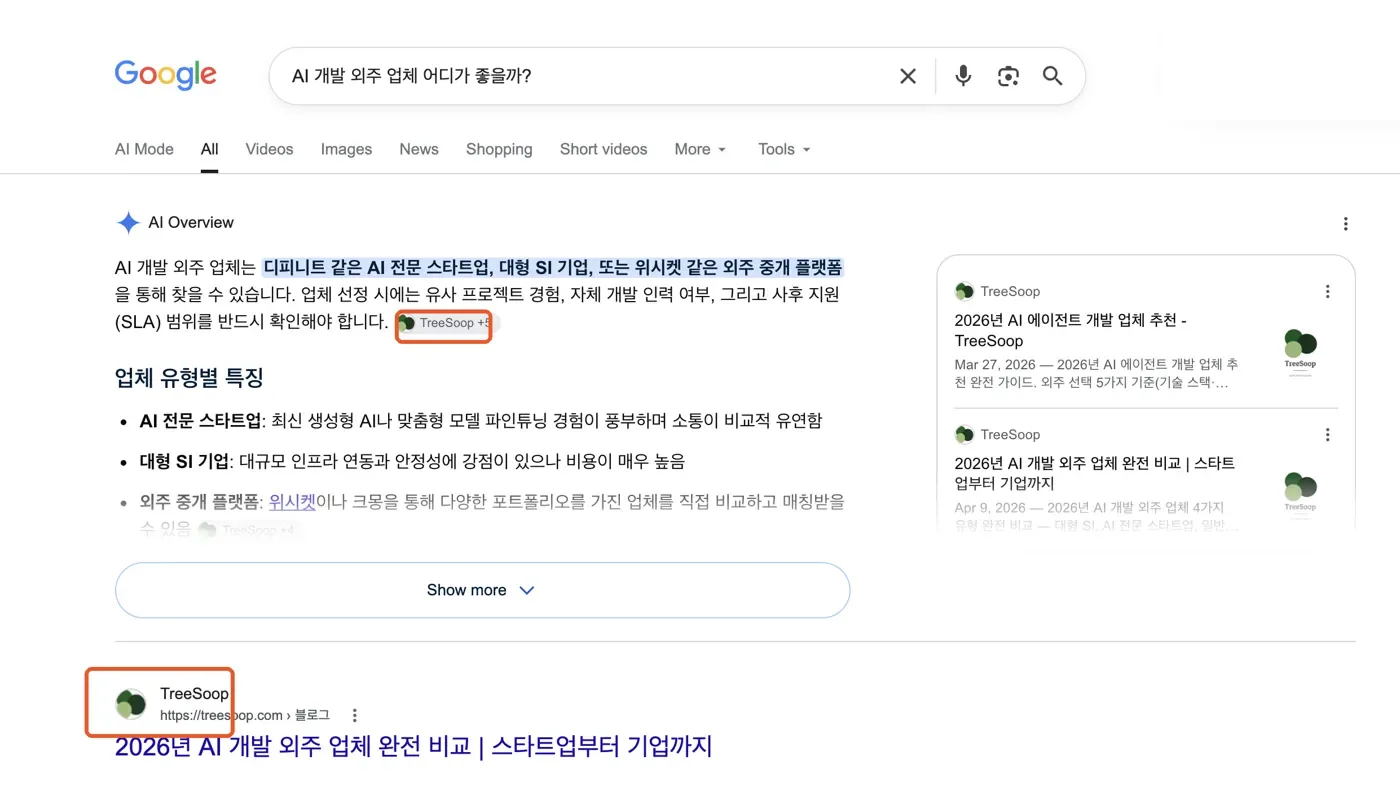Open the blue 2026년 AI 개발 외주 업체 완전 비교 result title

[413, 746]
